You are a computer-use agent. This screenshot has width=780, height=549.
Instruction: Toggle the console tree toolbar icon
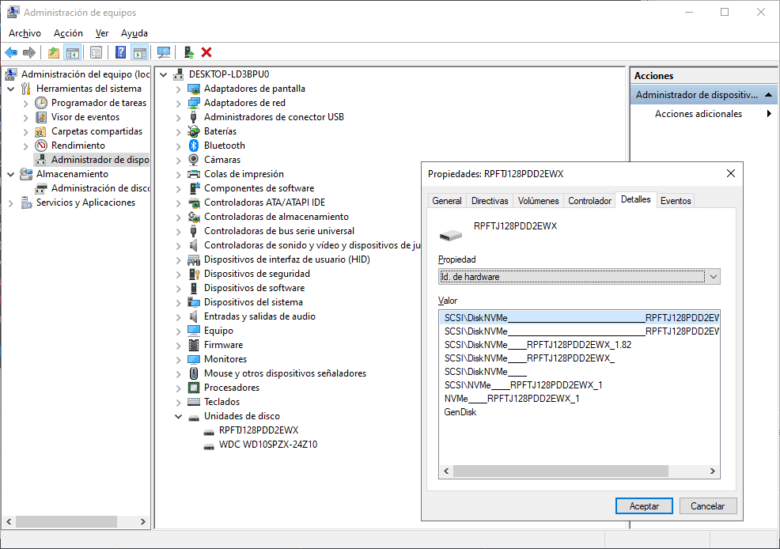pyautogui.click(x=73, y=52)
